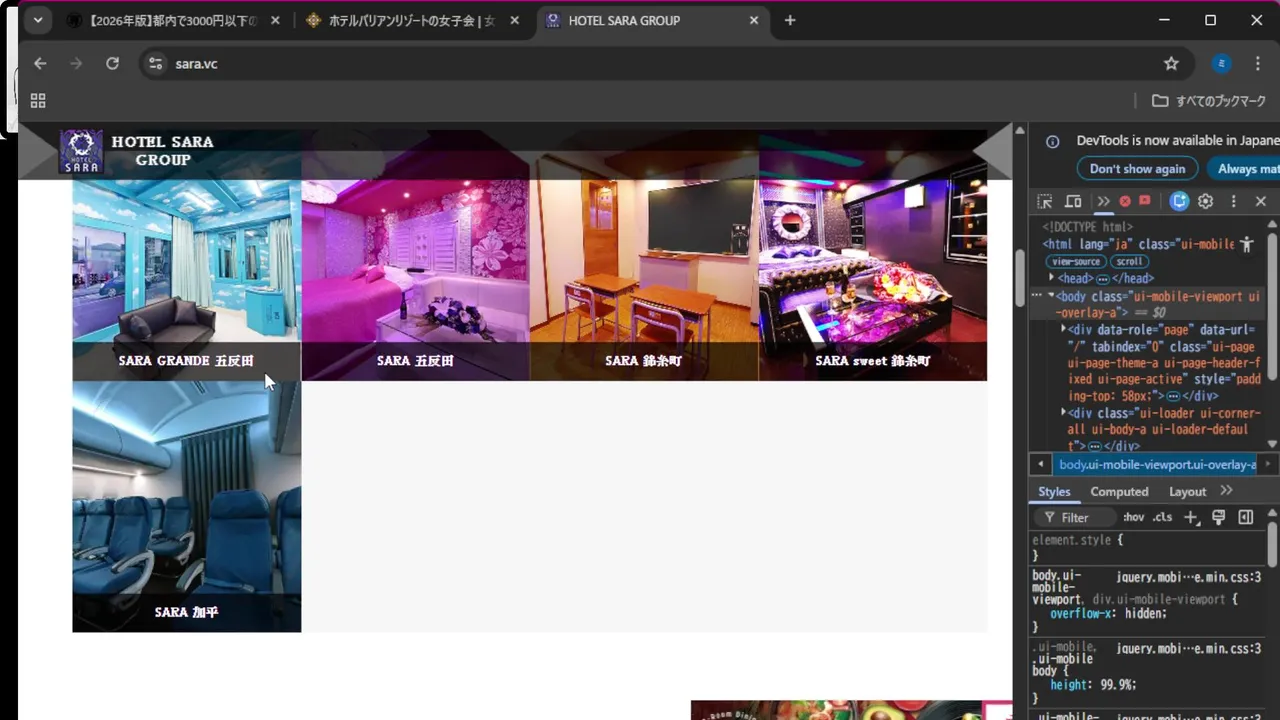Focus the styles Filter field
The width and height of the screenshot is (1280, 720).
1075,518
